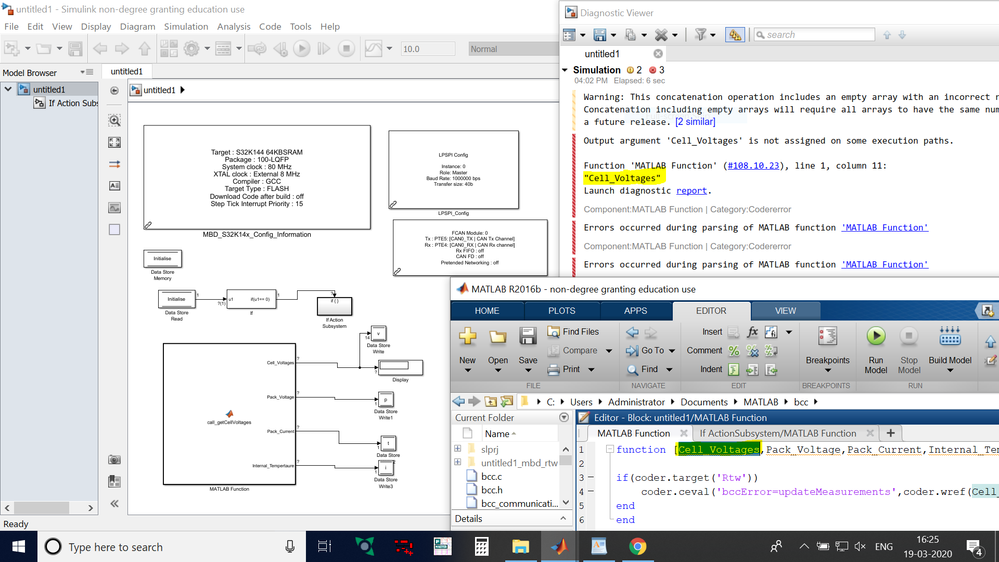Click the [2 similar] warnings link
Viewport: 999px width, 562px height.
[695, 122]
